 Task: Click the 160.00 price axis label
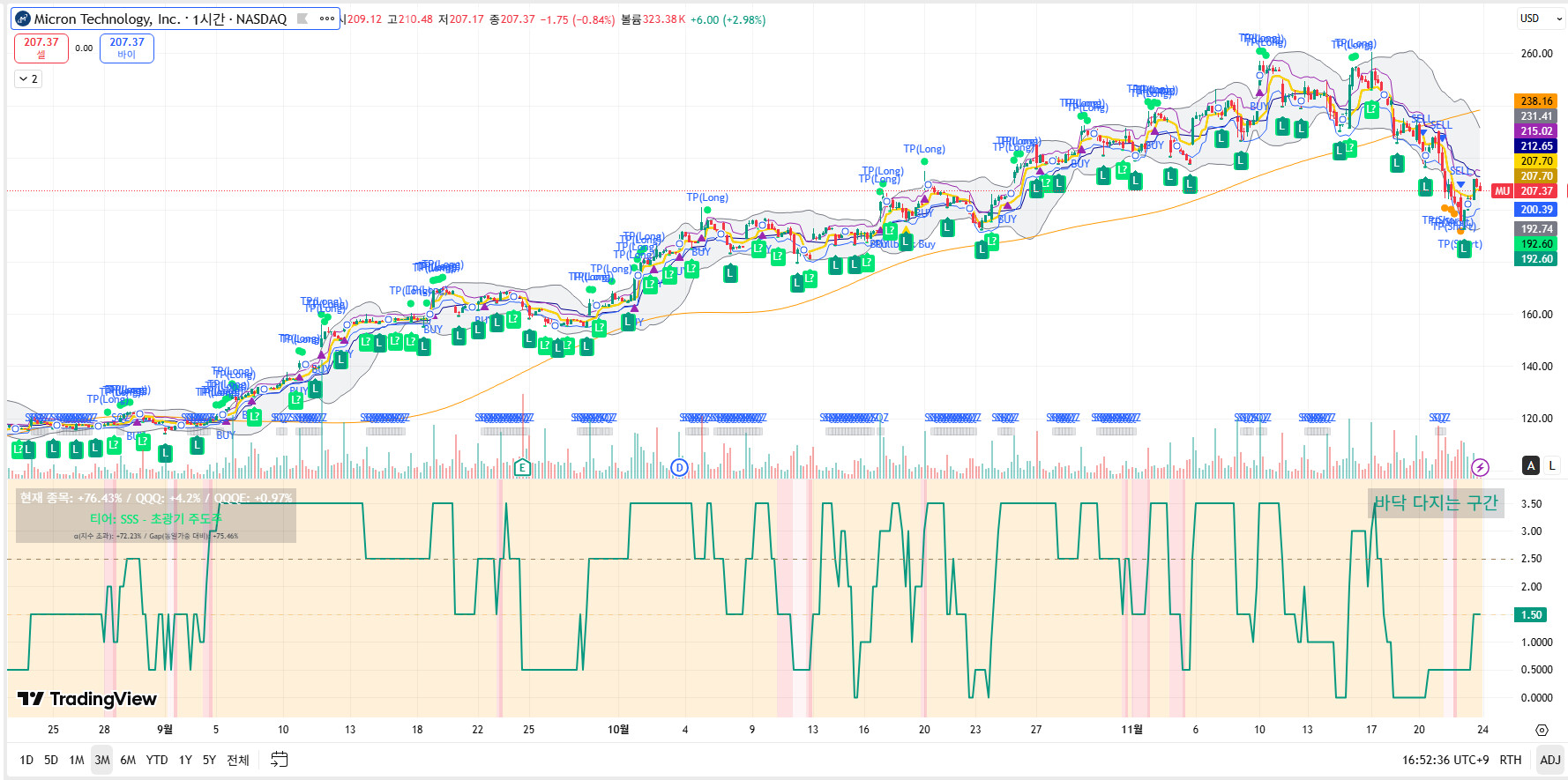pos(1536,315)
